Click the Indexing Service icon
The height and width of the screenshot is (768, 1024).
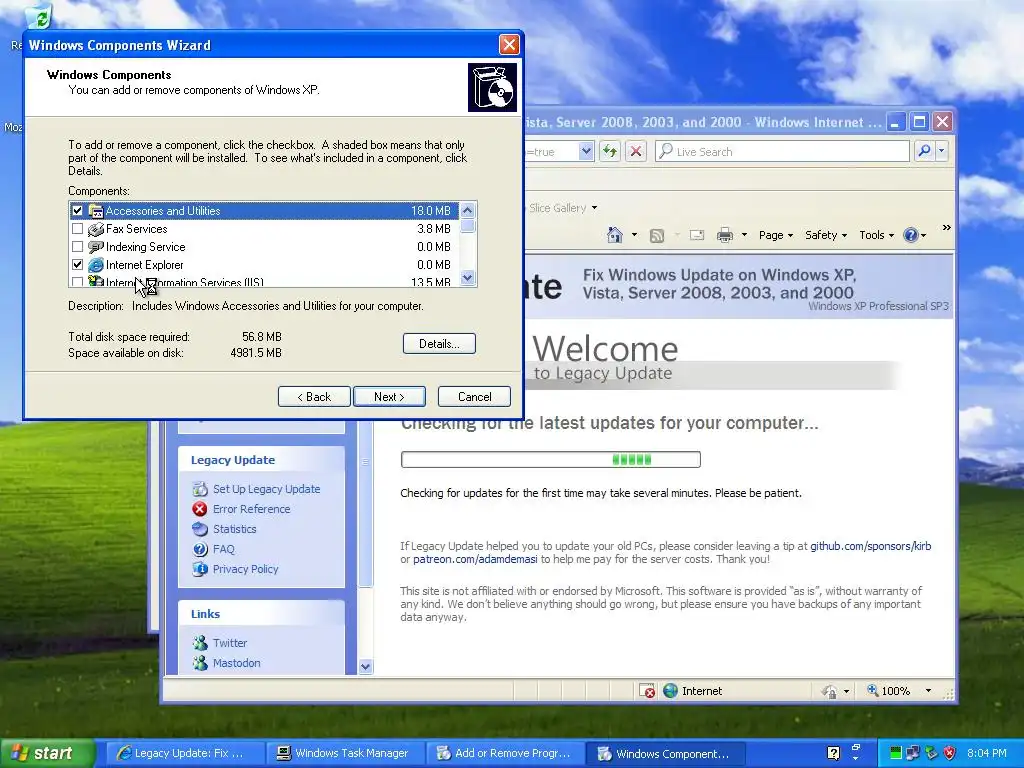pyautogui.click(x=96, y=247)
